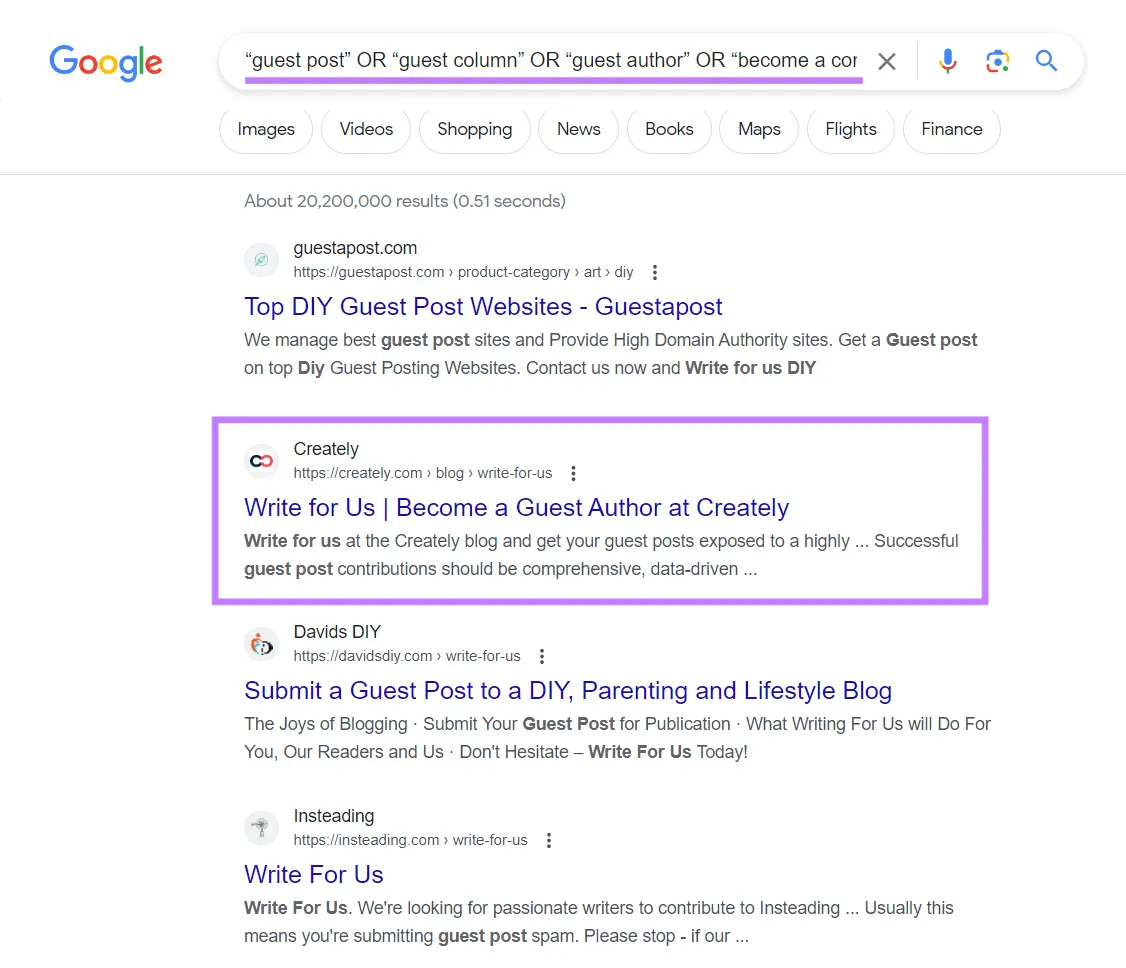
Task: Click the Insteading site favicon
Action: pyautogui.click(x=261, y=827)
